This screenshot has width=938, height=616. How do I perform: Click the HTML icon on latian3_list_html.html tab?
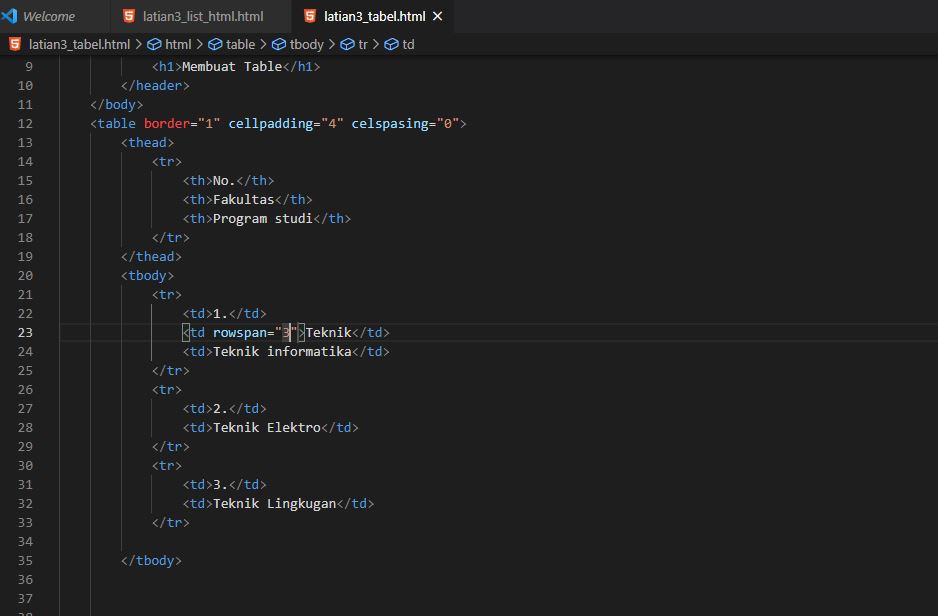tap(127, 16)
